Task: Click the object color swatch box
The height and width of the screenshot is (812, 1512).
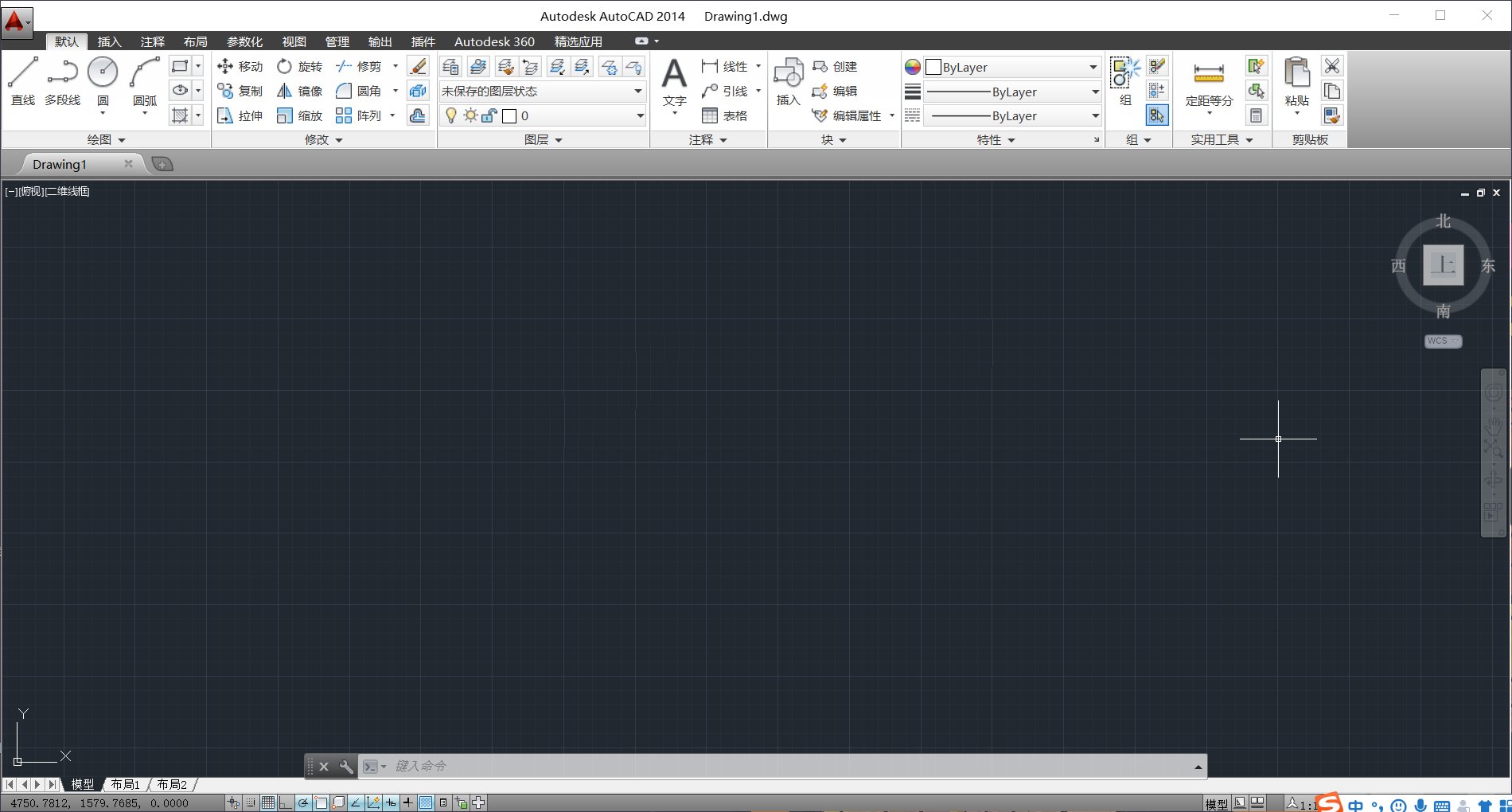Action: [x=933, y=68]
